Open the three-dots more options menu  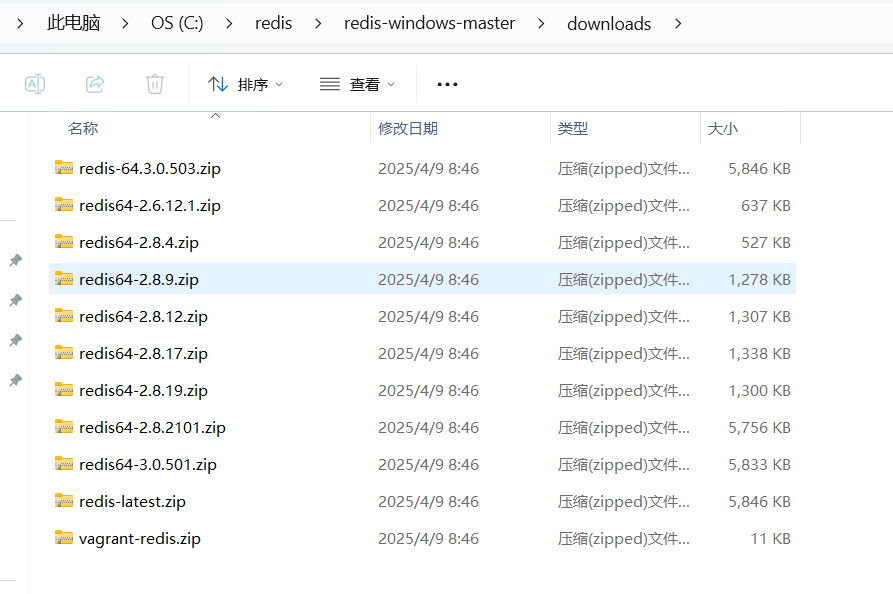coord(447,84)
